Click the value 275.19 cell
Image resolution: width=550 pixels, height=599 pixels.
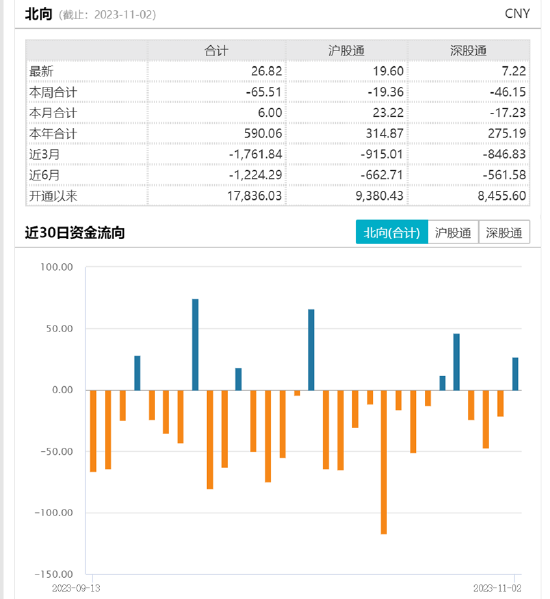[x=507, y=133]
